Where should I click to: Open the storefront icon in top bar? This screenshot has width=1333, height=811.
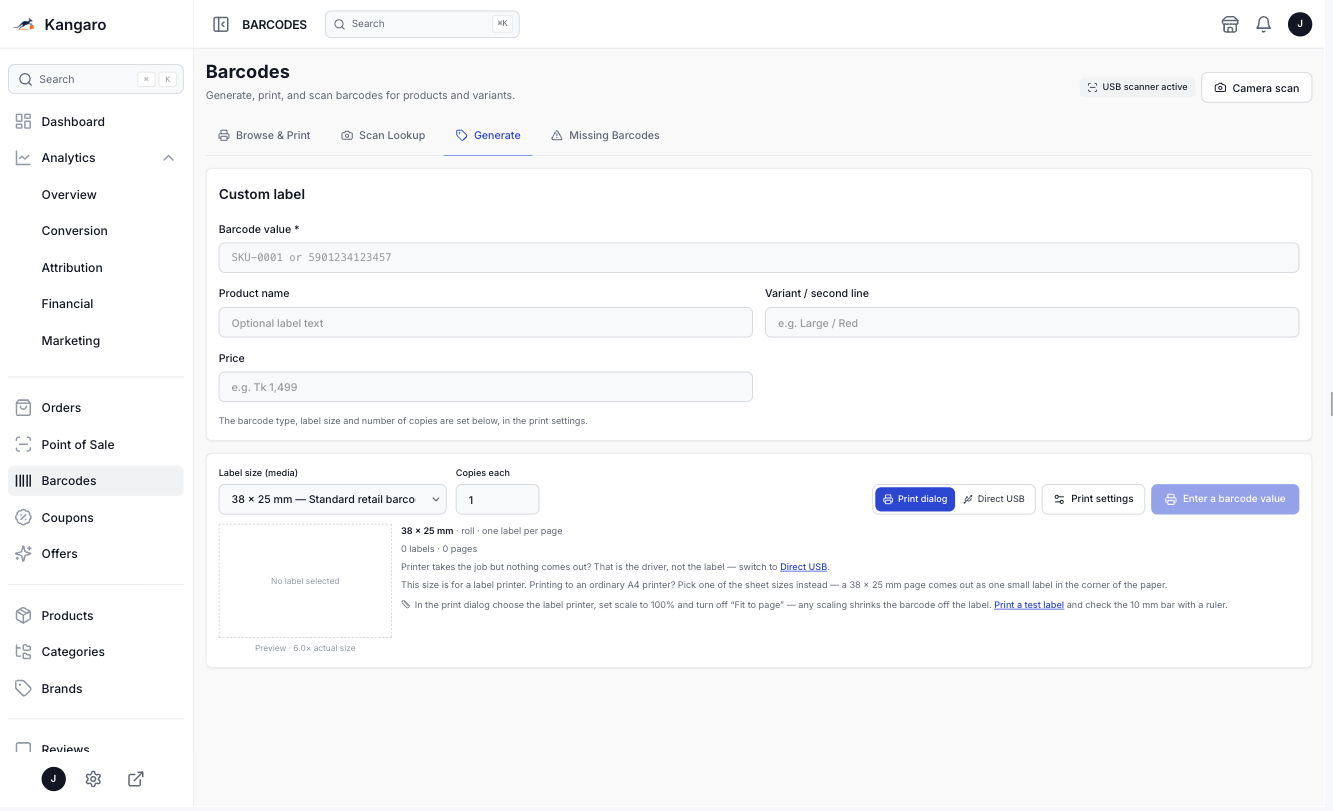coord(1230,24)
